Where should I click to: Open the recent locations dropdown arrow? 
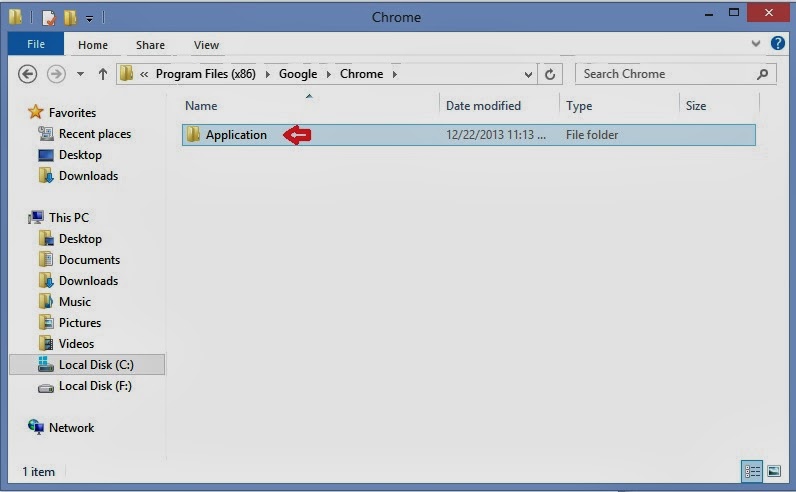(80, 74)
